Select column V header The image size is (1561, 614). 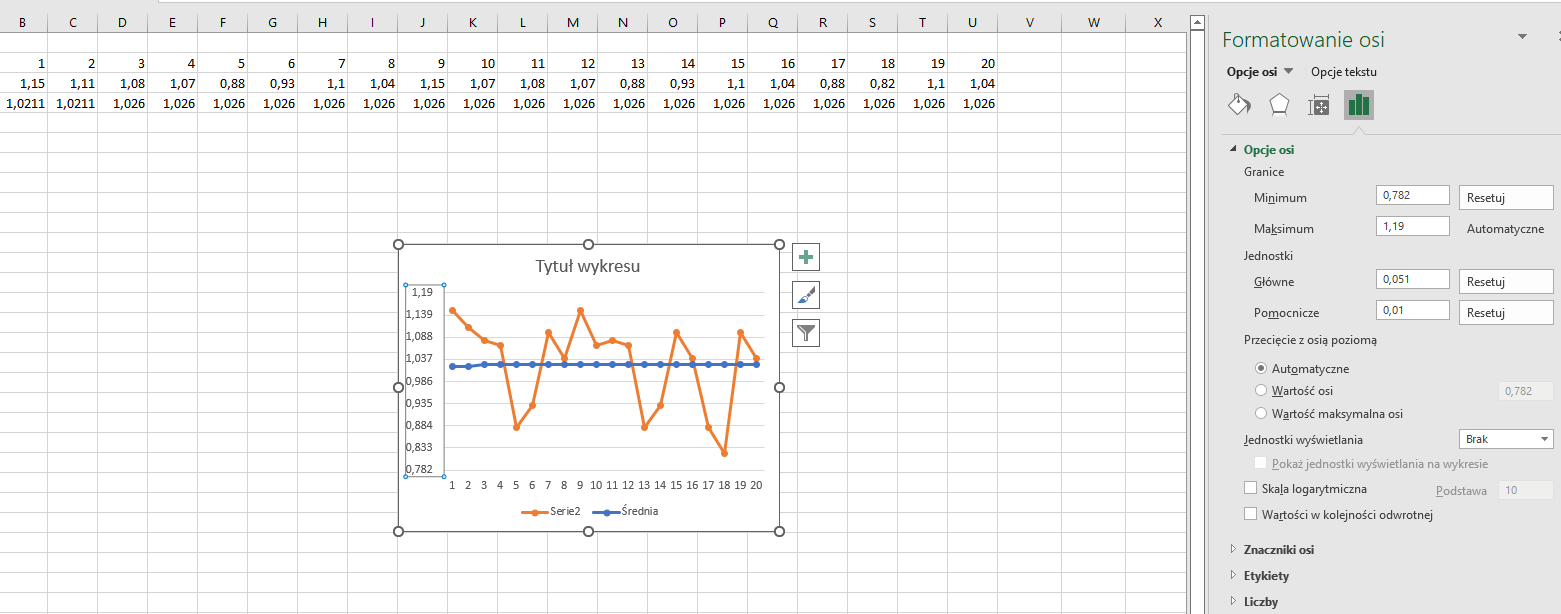pyautogui.click(x=1030, y=23)
